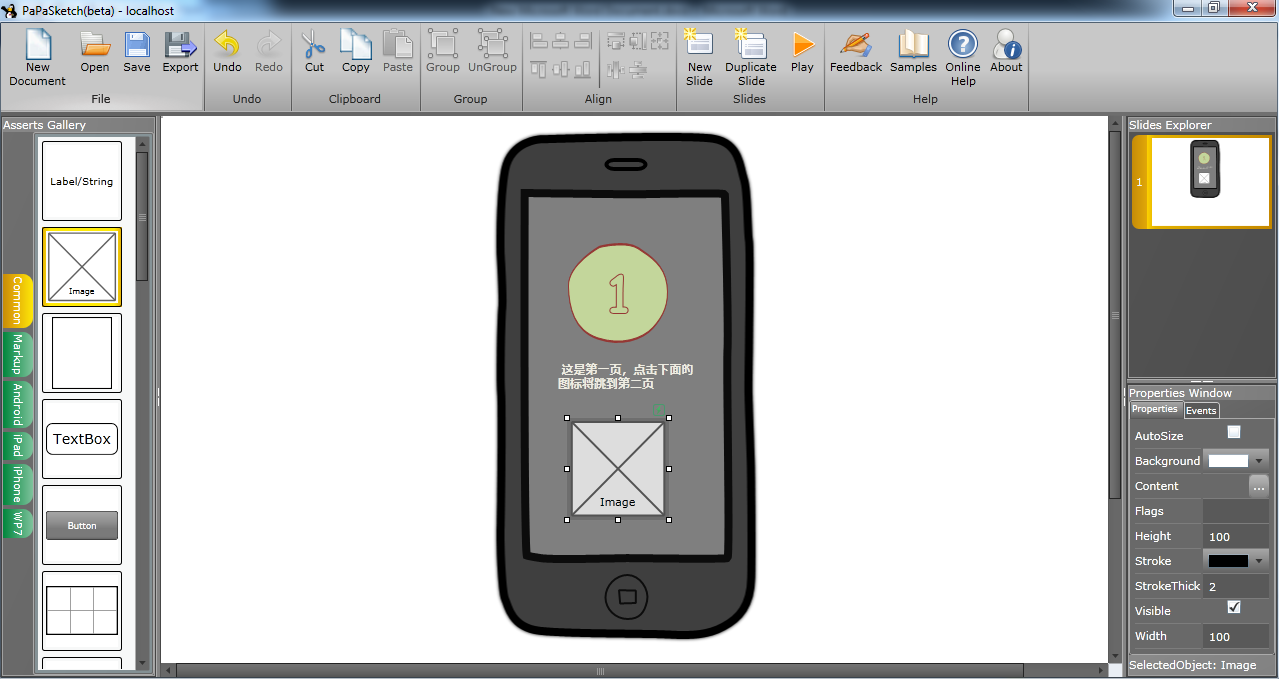Image resolution: width=1279 pixels, height=679 pixels.
Task: Click the distribute vertically icon
Action: tap(638, 69)
